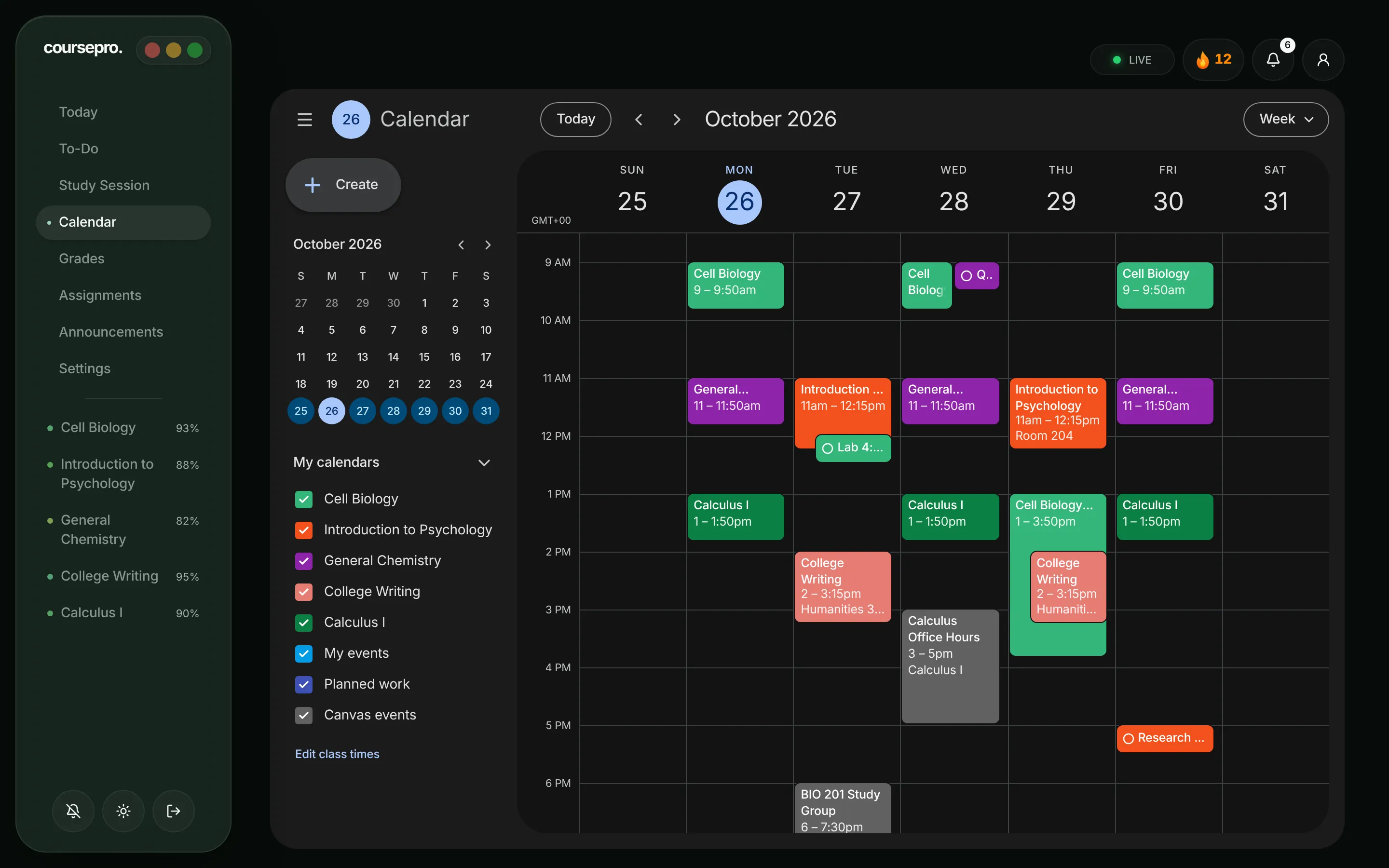The height and width of the screenshot is (868, 1389).
Task: Switch theme with the sun icon
Action: (x=123, y=811)
